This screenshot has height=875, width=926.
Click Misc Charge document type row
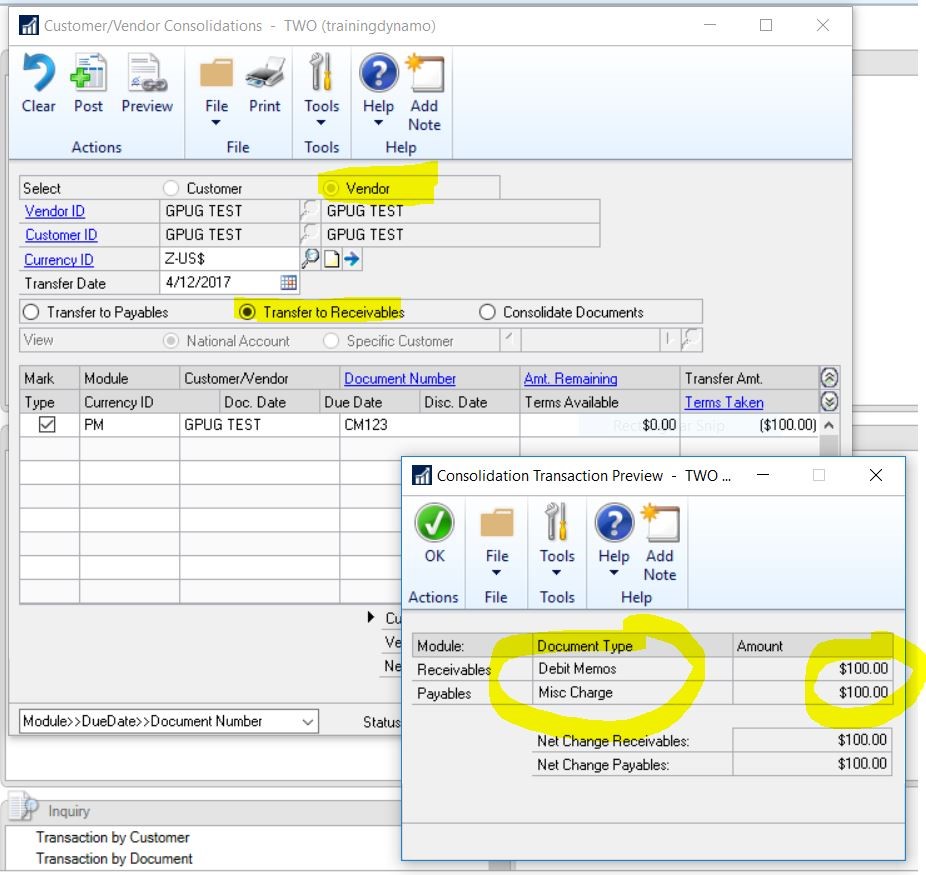(632, 693)
